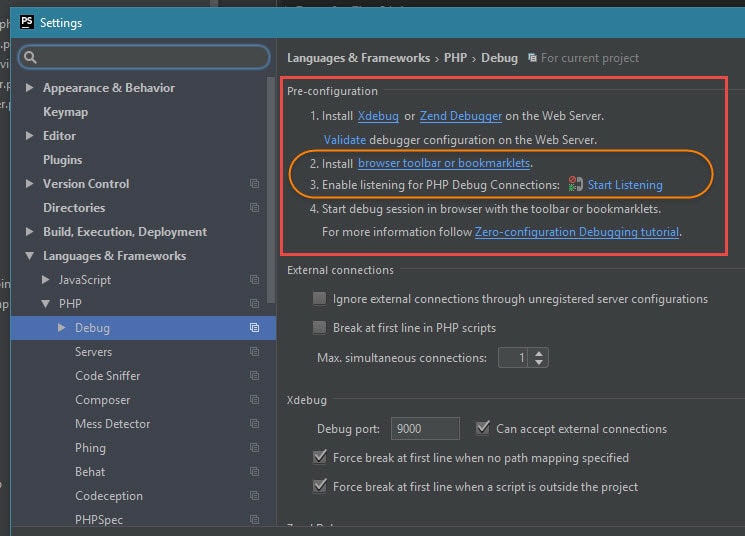The image size is (745, 536).
Task: Select Code Sniffer settings
Action: (108, 376)
